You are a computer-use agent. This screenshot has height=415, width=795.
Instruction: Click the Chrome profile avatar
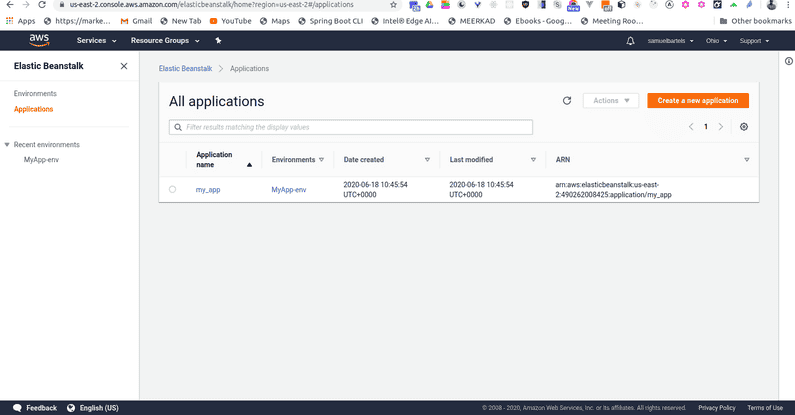771,5
